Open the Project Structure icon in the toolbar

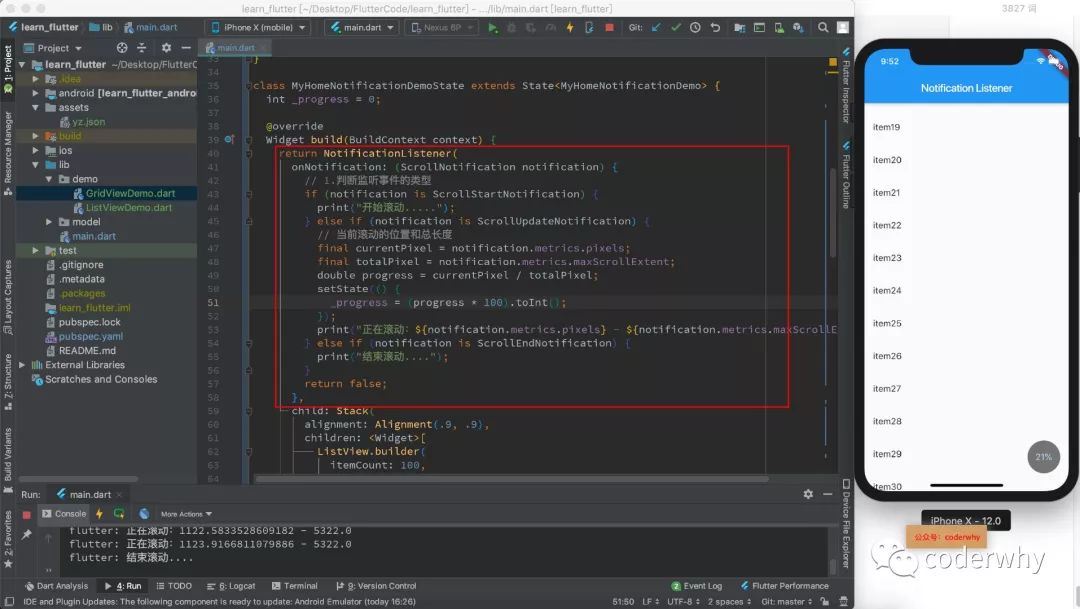click(739, 28)
